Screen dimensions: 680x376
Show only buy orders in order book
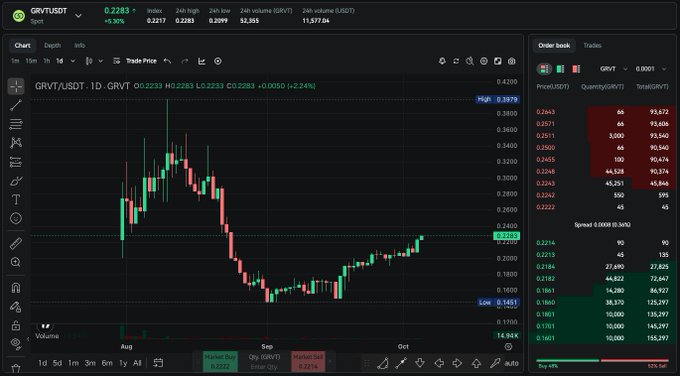(560, 69)
